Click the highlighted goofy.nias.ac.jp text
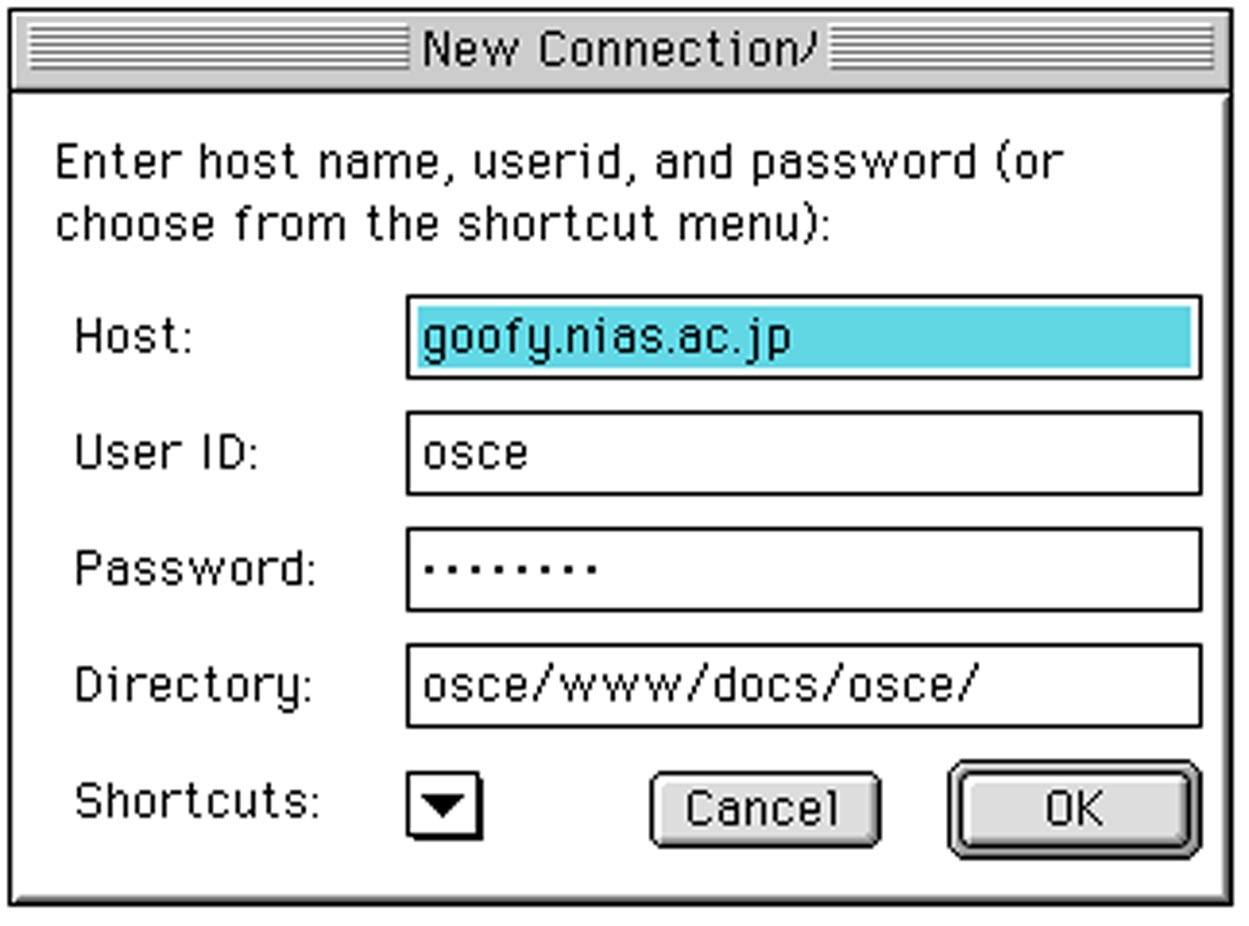 (x=606, y=339)
